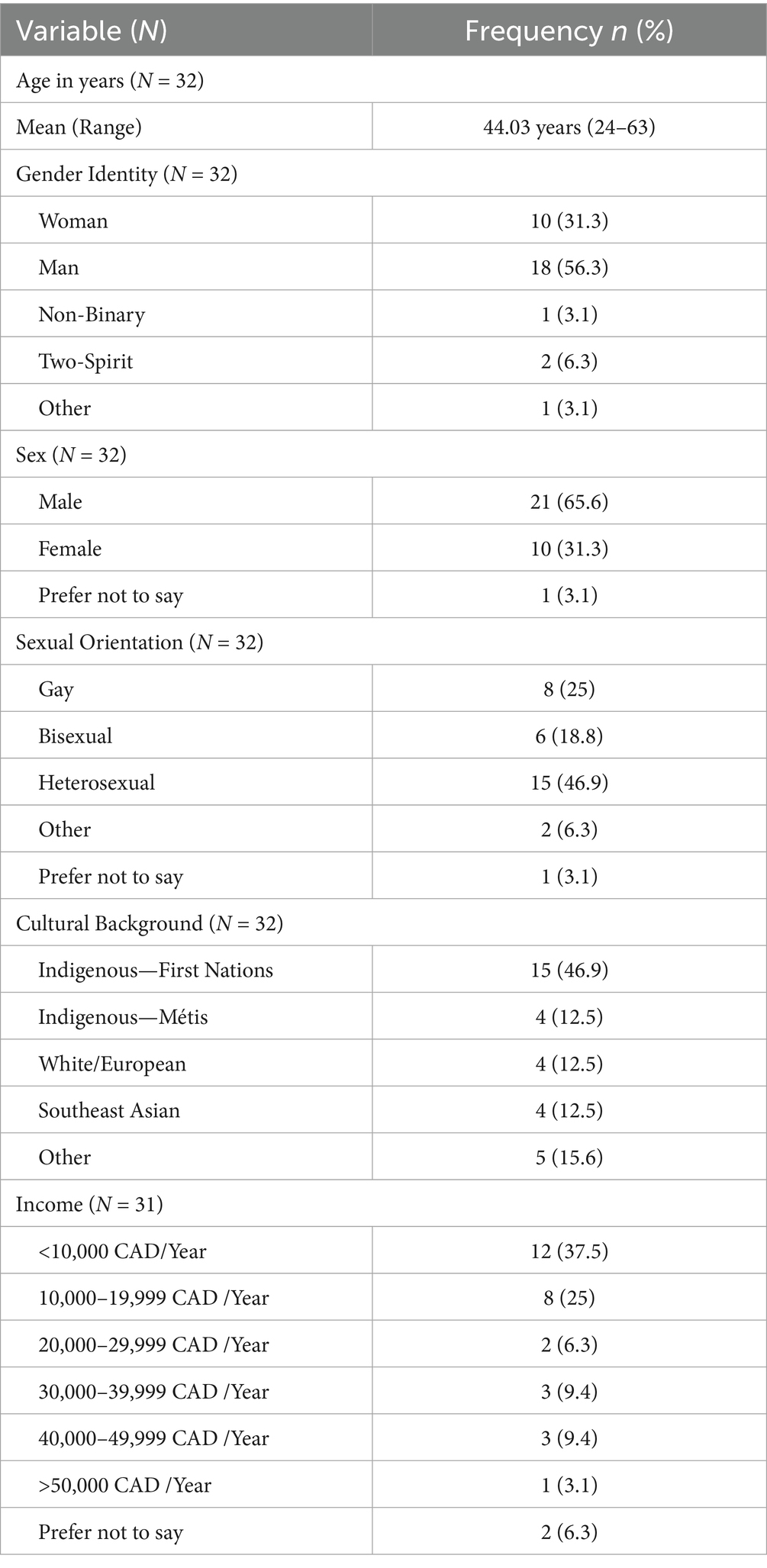Select the "Southeast Asian" row label
This screenshot has width=767, height=1568.
[109, 1110]
